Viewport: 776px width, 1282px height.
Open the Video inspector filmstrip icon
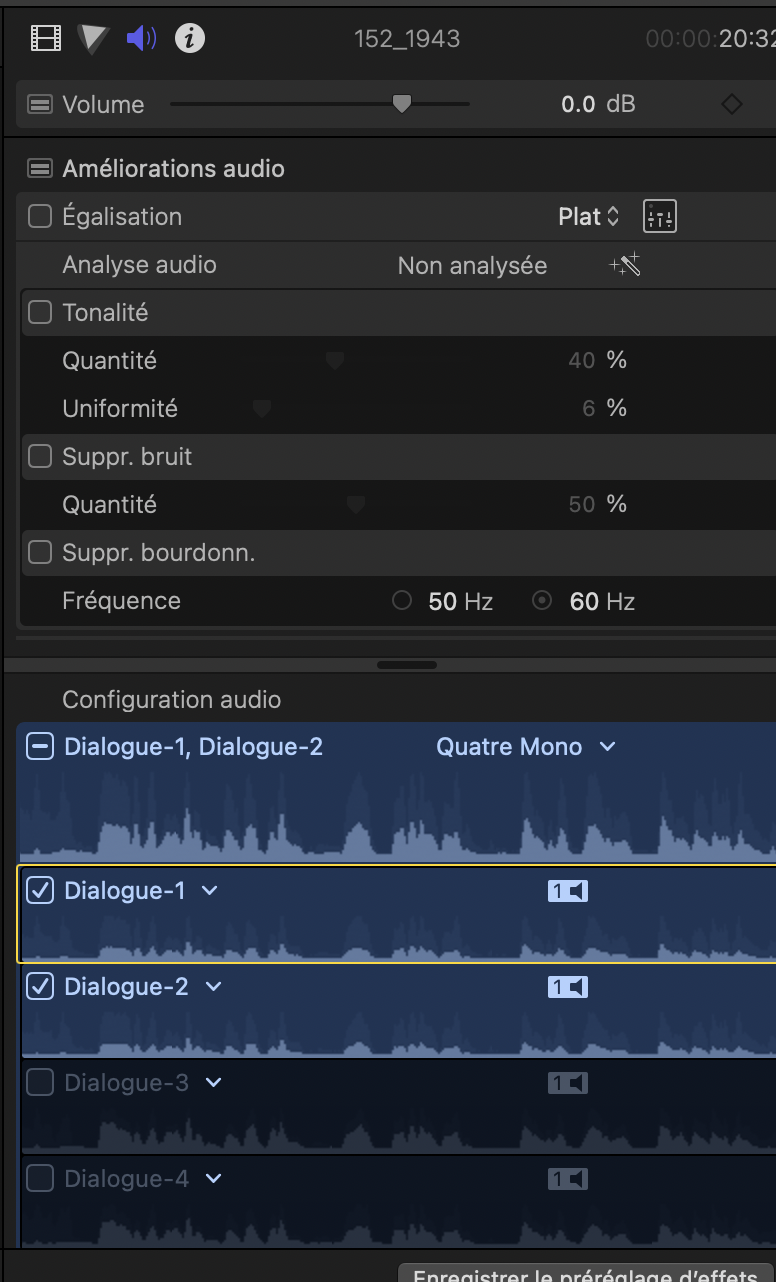point(46,38)
